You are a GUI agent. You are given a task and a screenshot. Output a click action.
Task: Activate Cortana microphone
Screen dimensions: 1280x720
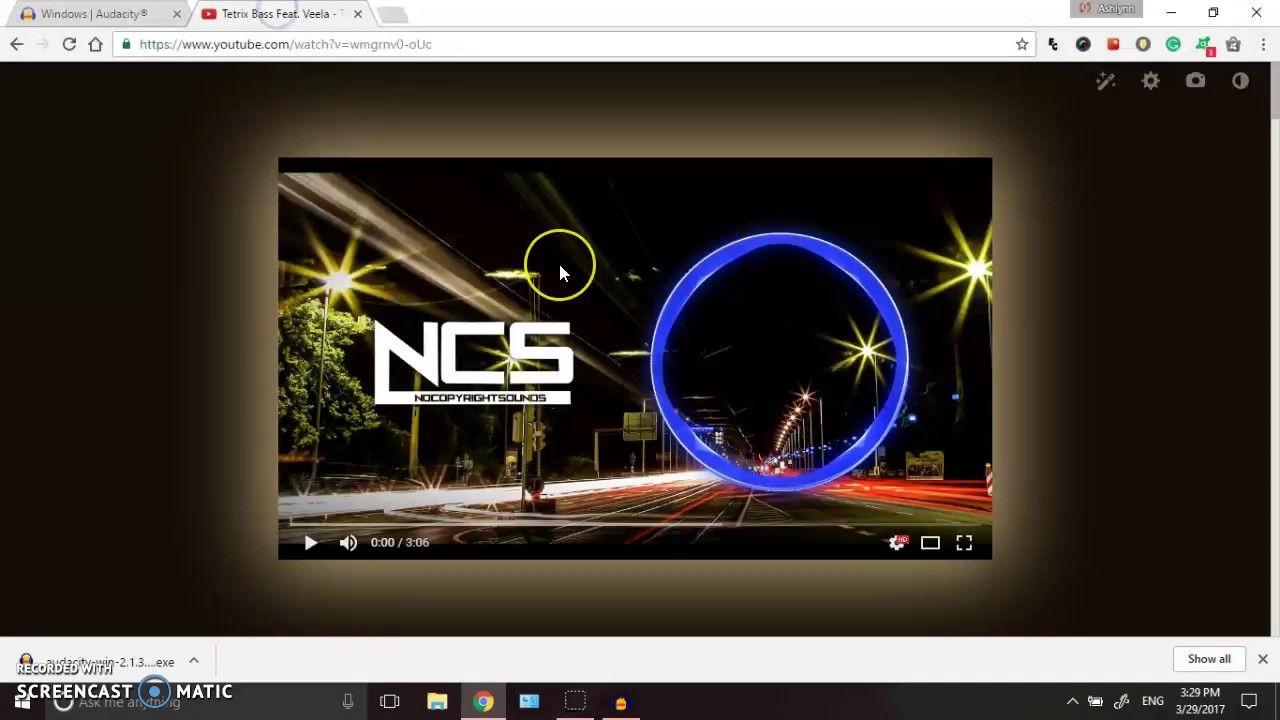pyautogui.click(x=347, y=702)
